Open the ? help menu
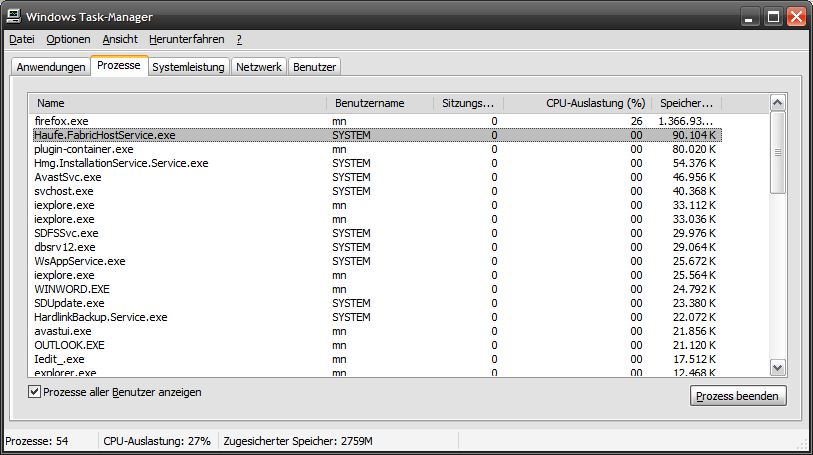The image size is (813, 455). coord(239,39)
